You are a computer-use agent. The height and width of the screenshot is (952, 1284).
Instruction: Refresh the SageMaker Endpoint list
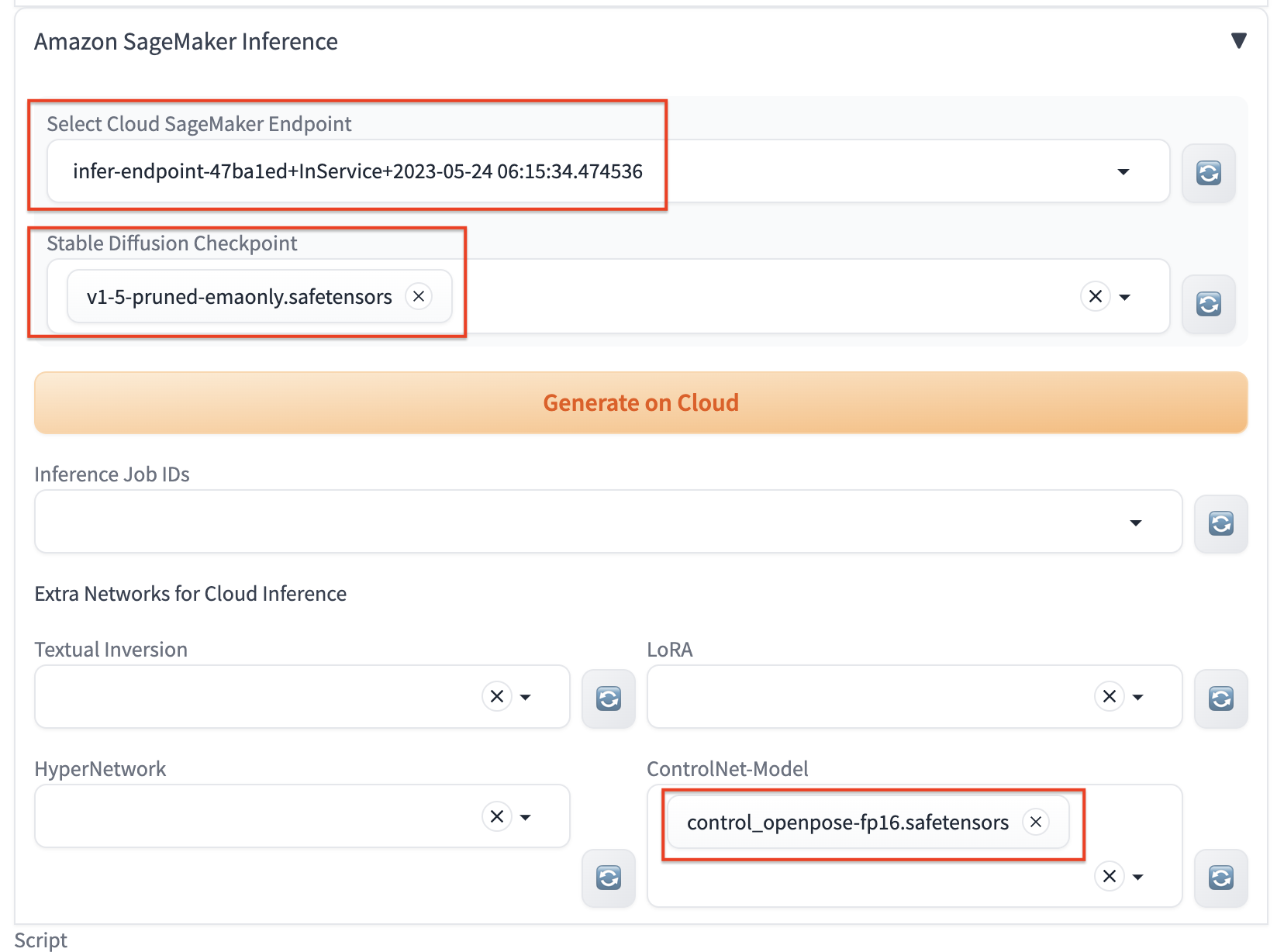click(1208, 172)
